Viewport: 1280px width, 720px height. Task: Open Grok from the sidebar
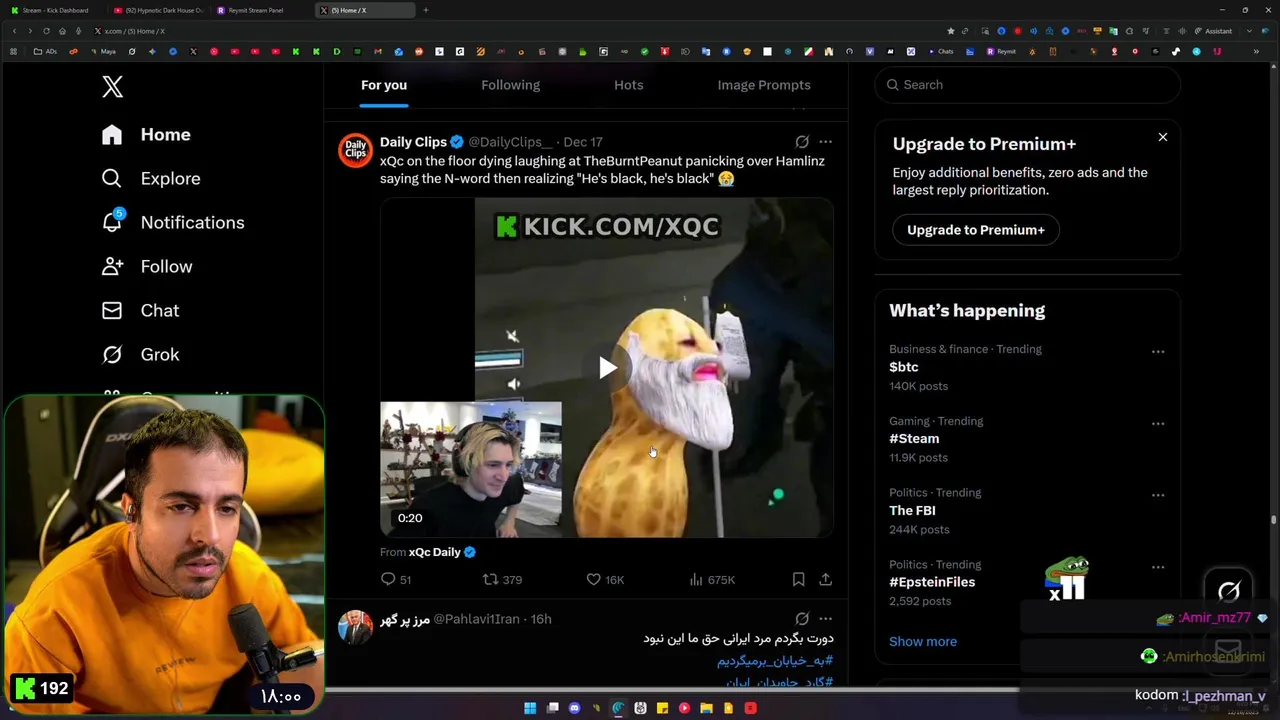pyautogui.click(x=141, y=354)
